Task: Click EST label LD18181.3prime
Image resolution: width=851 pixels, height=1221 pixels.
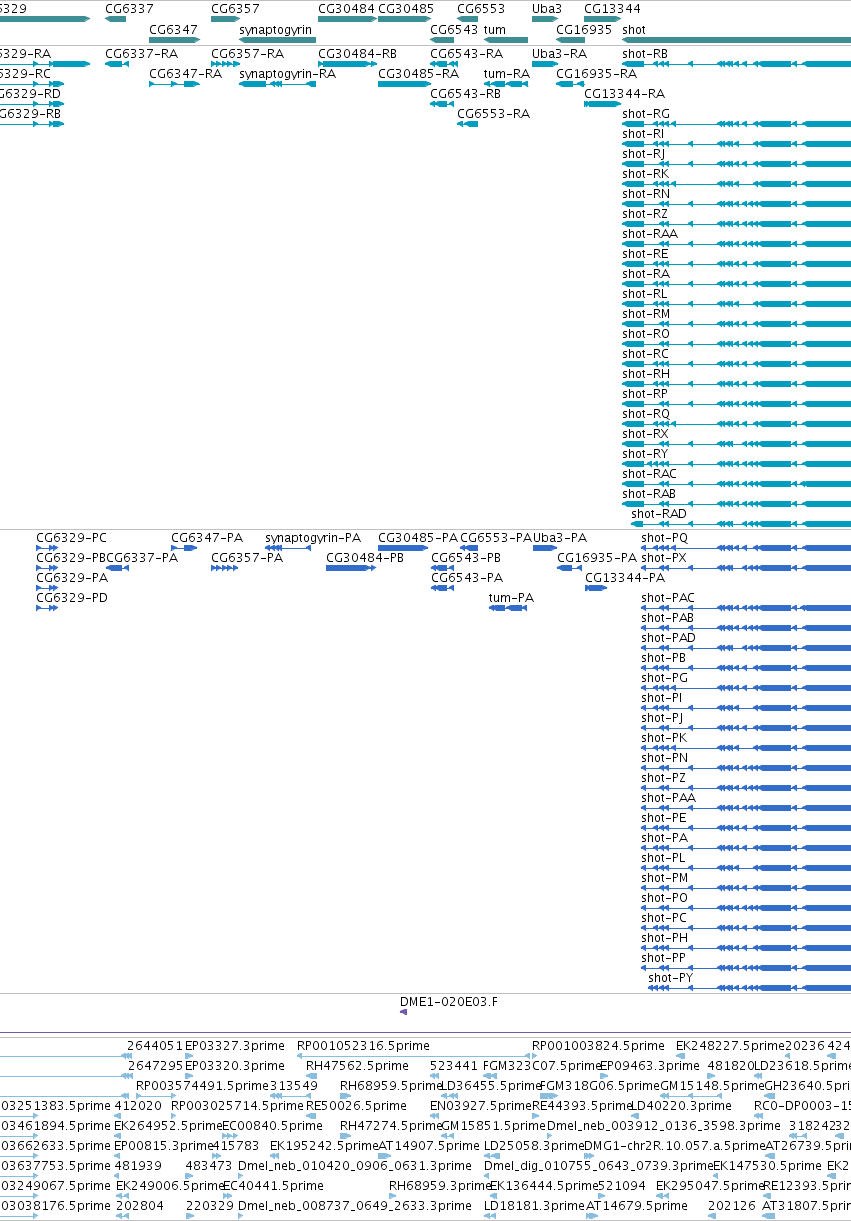Action: (534, 1205)
